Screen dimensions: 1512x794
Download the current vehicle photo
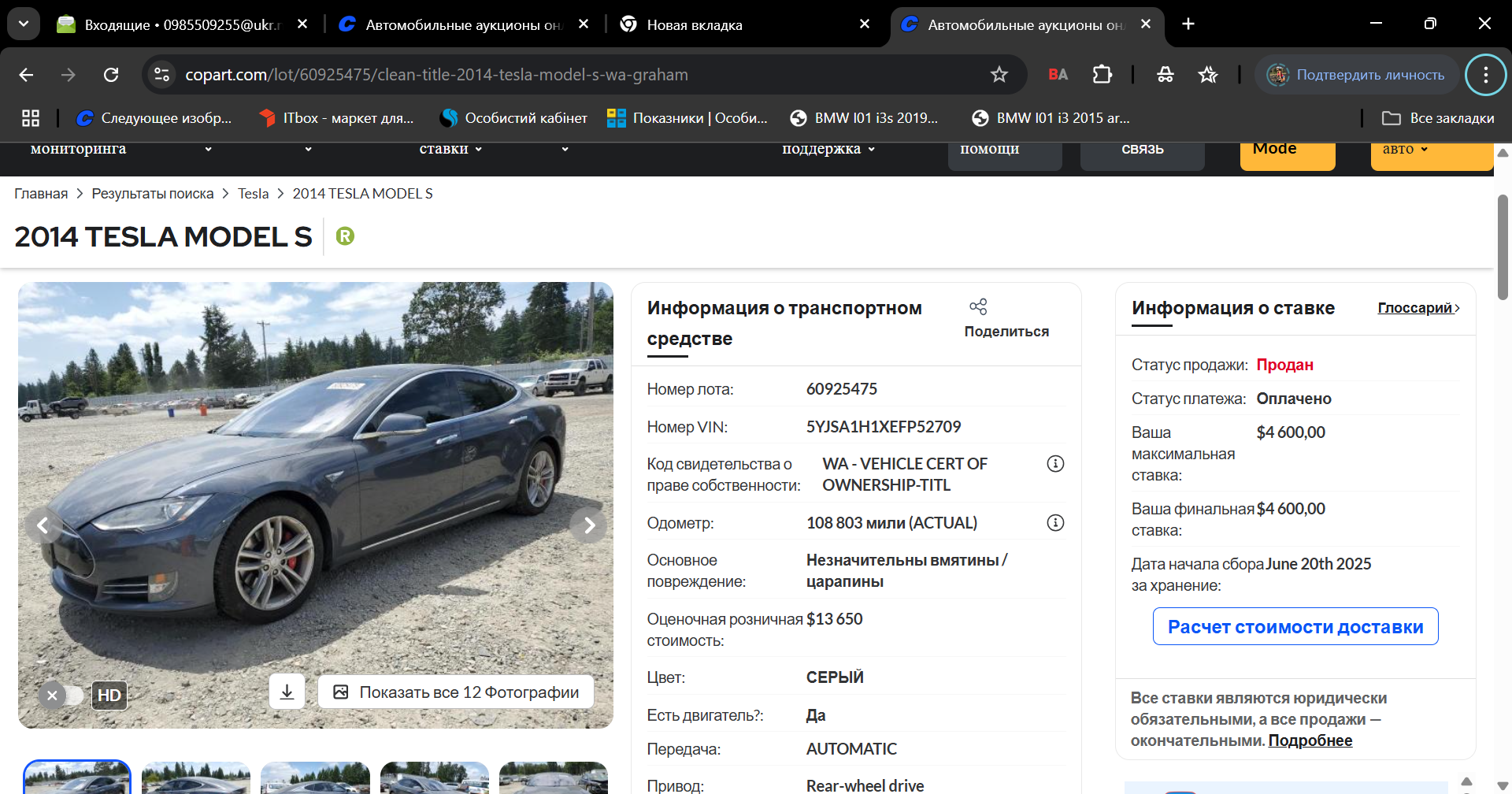[x=287, y=692]
